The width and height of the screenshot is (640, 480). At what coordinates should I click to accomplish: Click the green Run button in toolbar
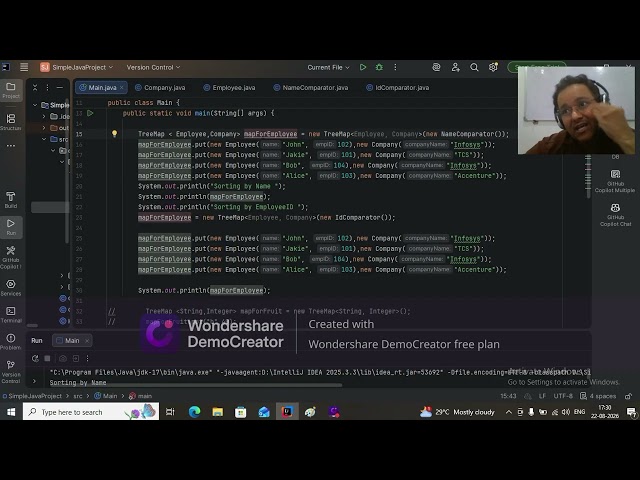point(362,67)
